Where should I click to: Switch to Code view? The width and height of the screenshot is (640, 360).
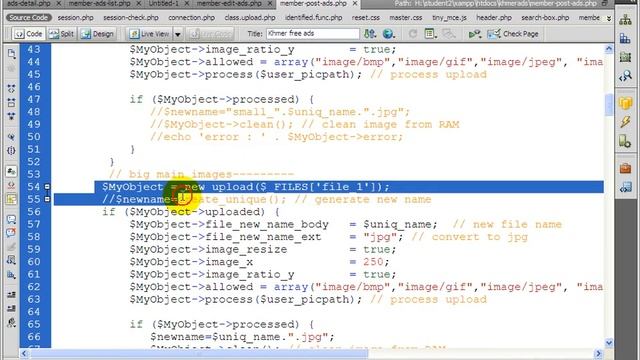click(x=28, y=34)
